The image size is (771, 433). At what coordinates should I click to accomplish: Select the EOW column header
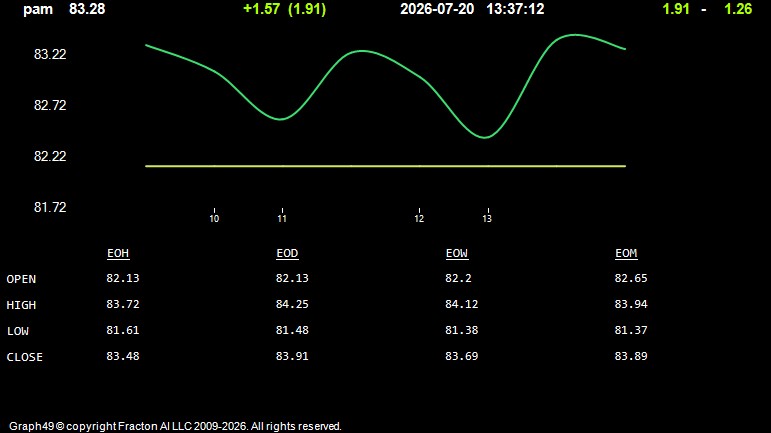point(457,253)
